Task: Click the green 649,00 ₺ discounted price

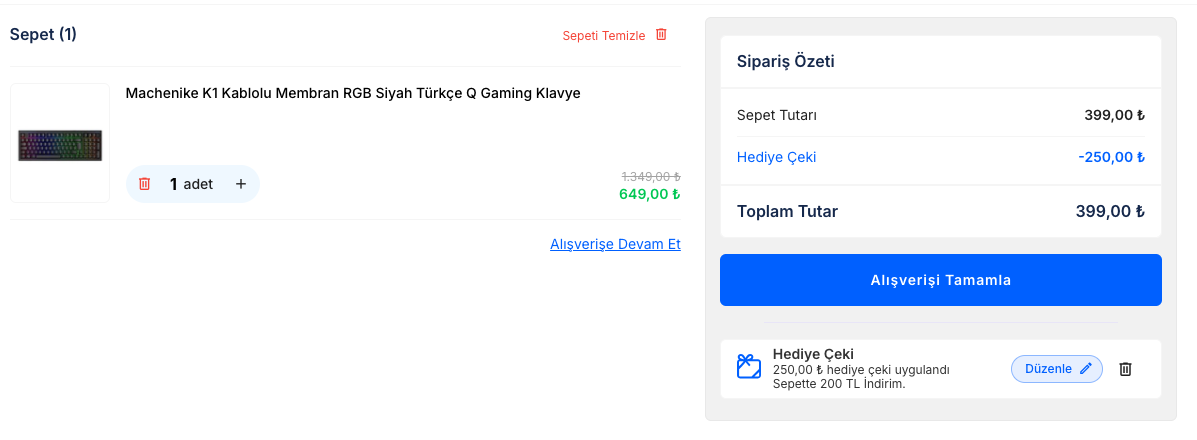Action: (649, 194)
